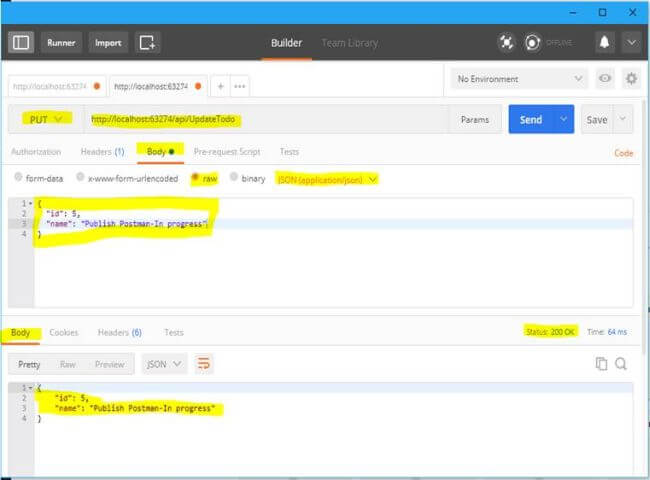Screen dimensions: 650x480
Task: Open manage environments gear icon
Action: 631,78
